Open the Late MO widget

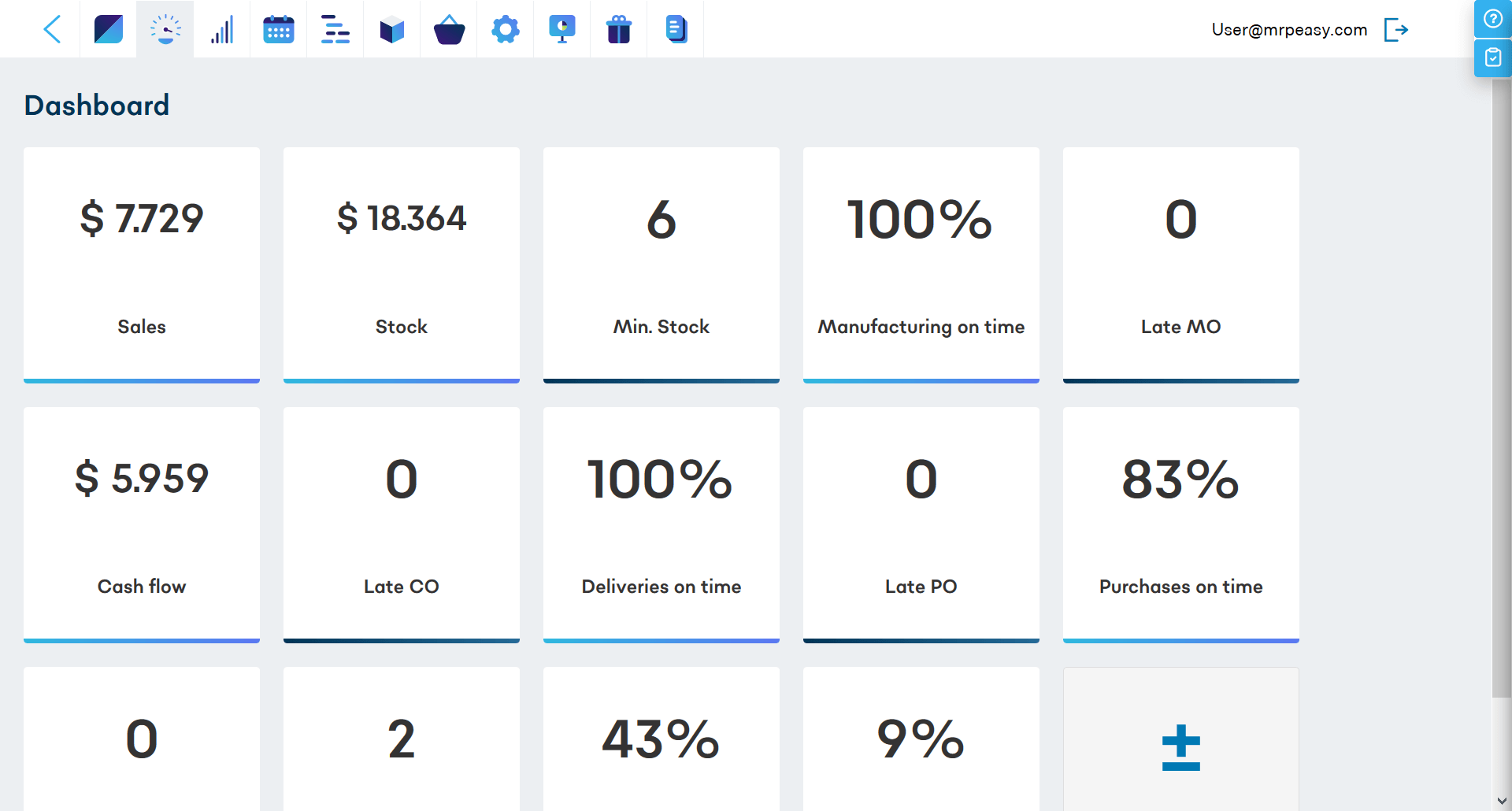pyautogui.click(x=1181, y=265)
